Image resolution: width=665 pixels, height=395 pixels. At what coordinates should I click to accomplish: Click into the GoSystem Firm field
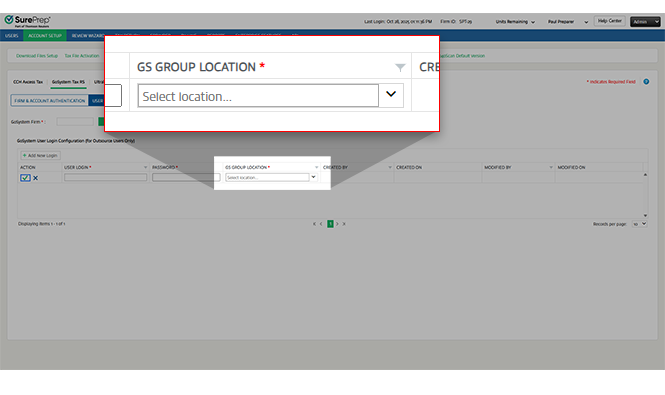tap(75, 122)
